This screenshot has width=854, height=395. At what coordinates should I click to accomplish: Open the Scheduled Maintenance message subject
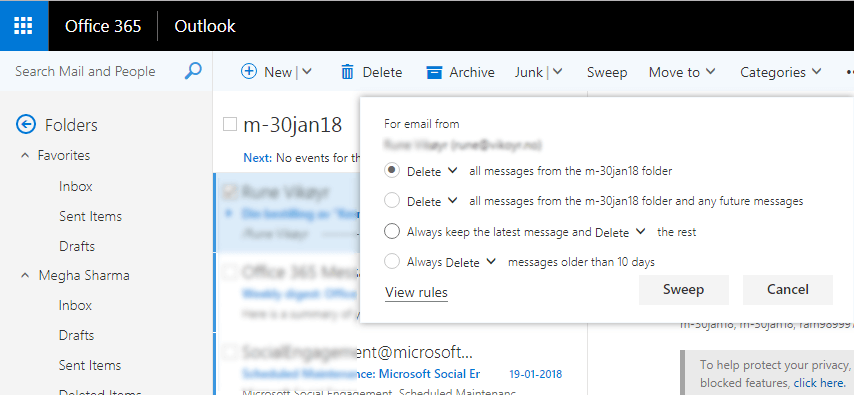pos(361,374)
